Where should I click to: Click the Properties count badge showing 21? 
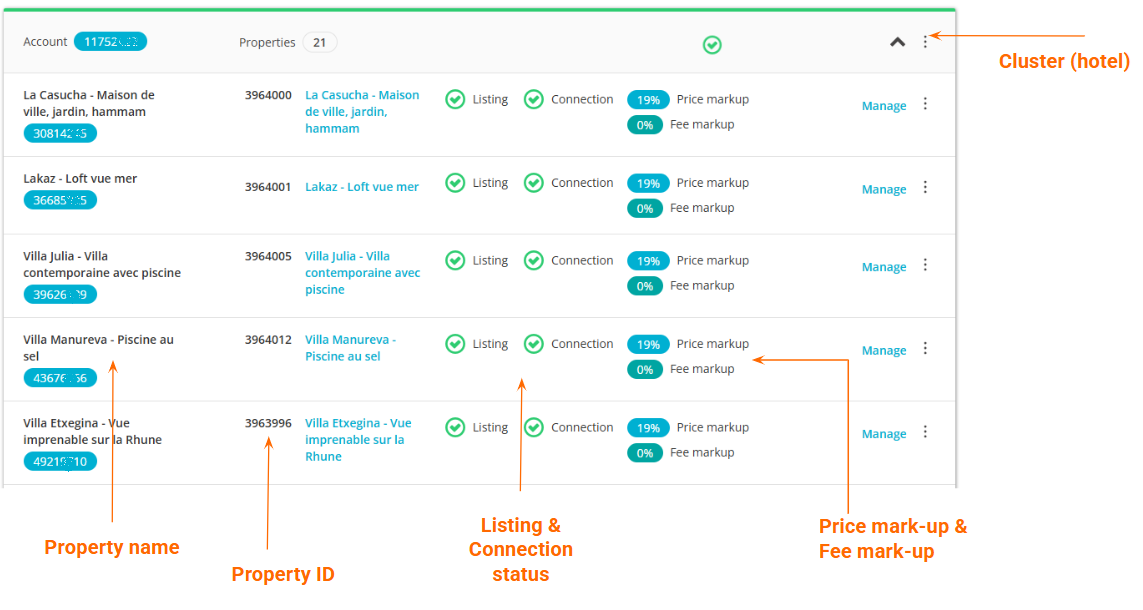(320, 42)
